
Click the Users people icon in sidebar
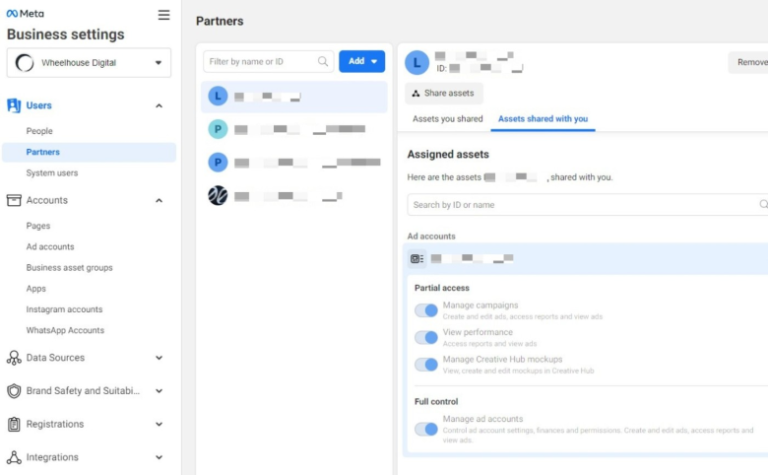coord(14,105)
